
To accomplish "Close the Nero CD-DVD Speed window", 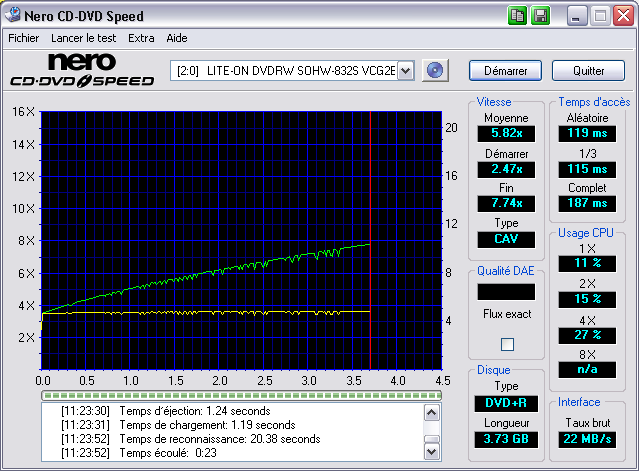I will point(623,16).
